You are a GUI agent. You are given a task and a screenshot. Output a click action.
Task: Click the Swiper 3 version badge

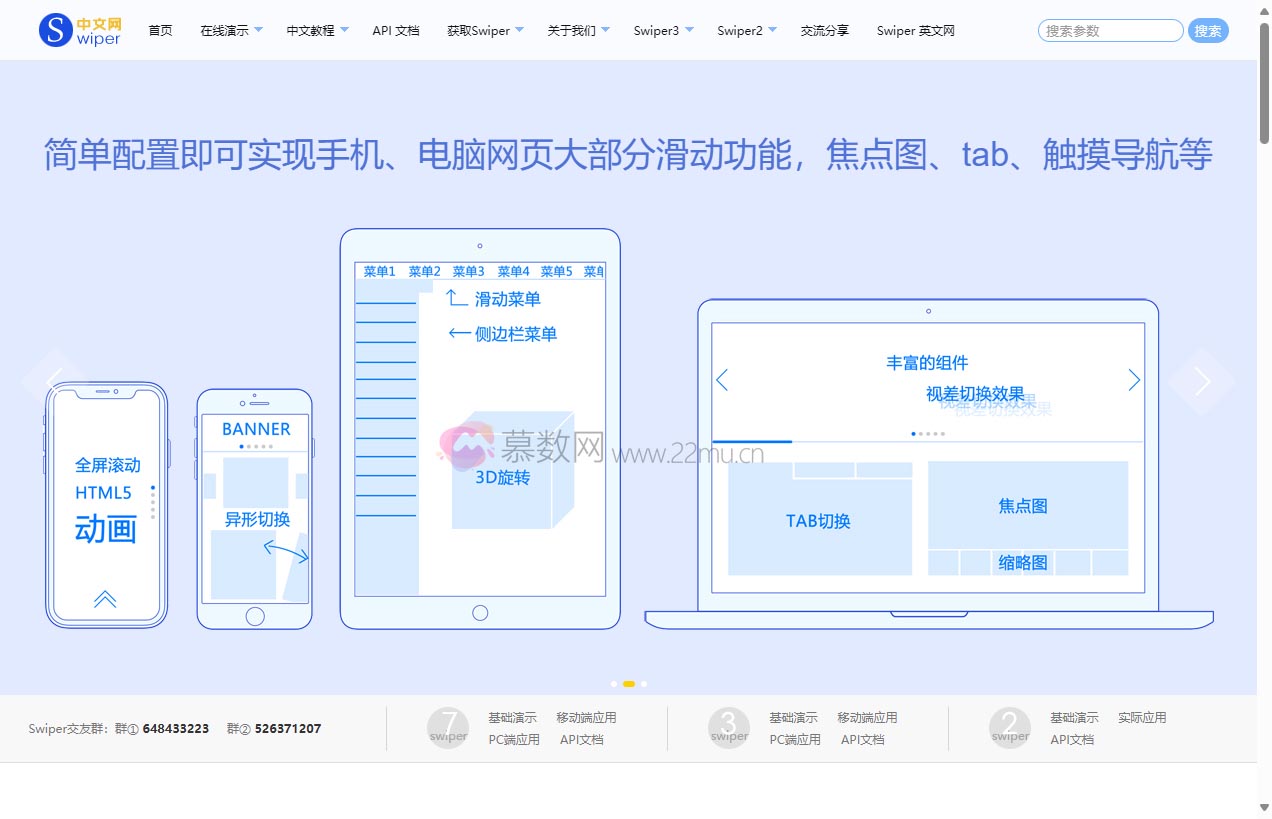pos(729,728)
